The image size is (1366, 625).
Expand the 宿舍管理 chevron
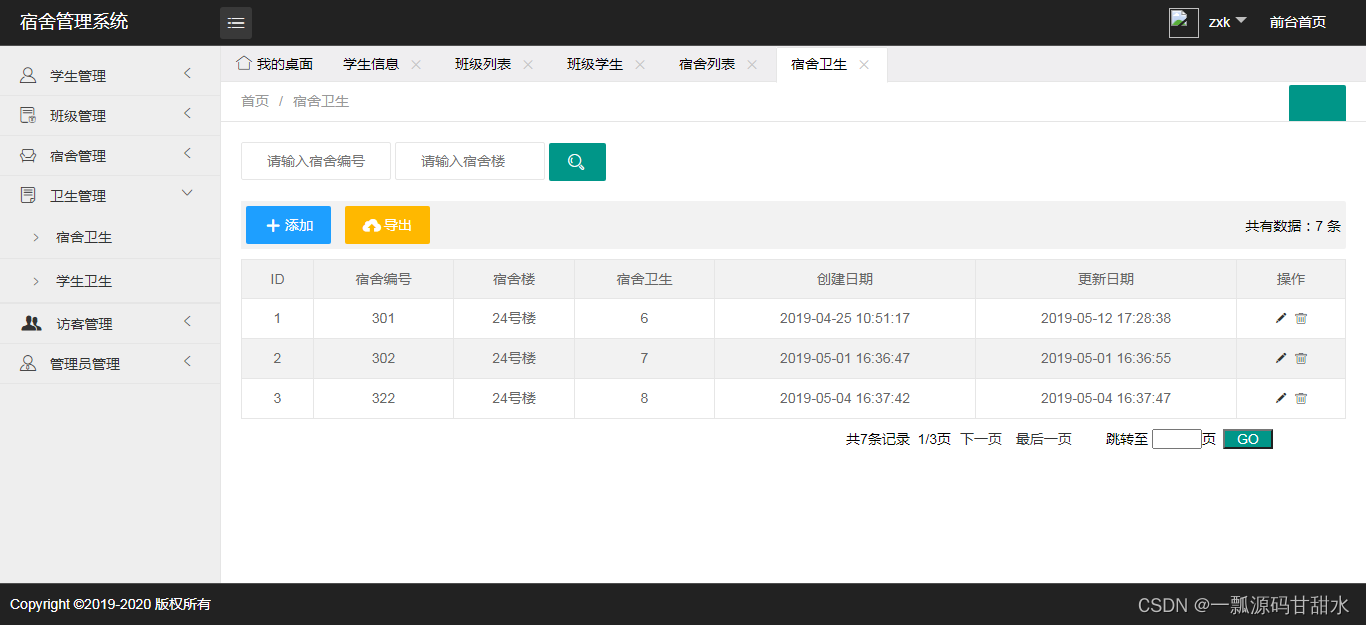pos(187,153)
